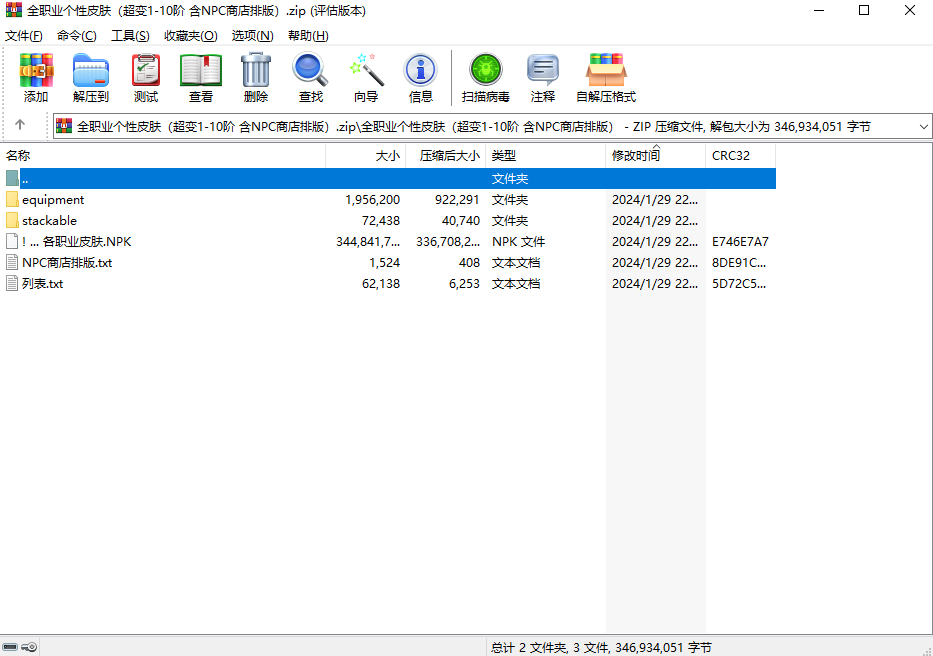
Task: Click the 列表.txt document icon
Action: [x=12, y=283]
